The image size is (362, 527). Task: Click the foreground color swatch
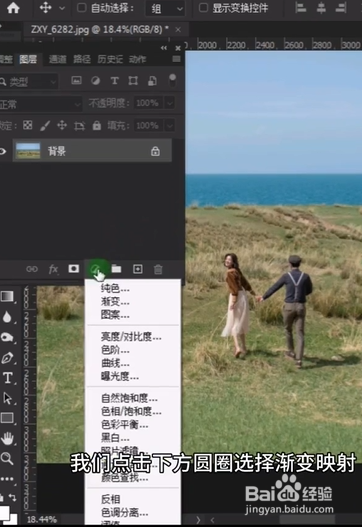point(4,512)
